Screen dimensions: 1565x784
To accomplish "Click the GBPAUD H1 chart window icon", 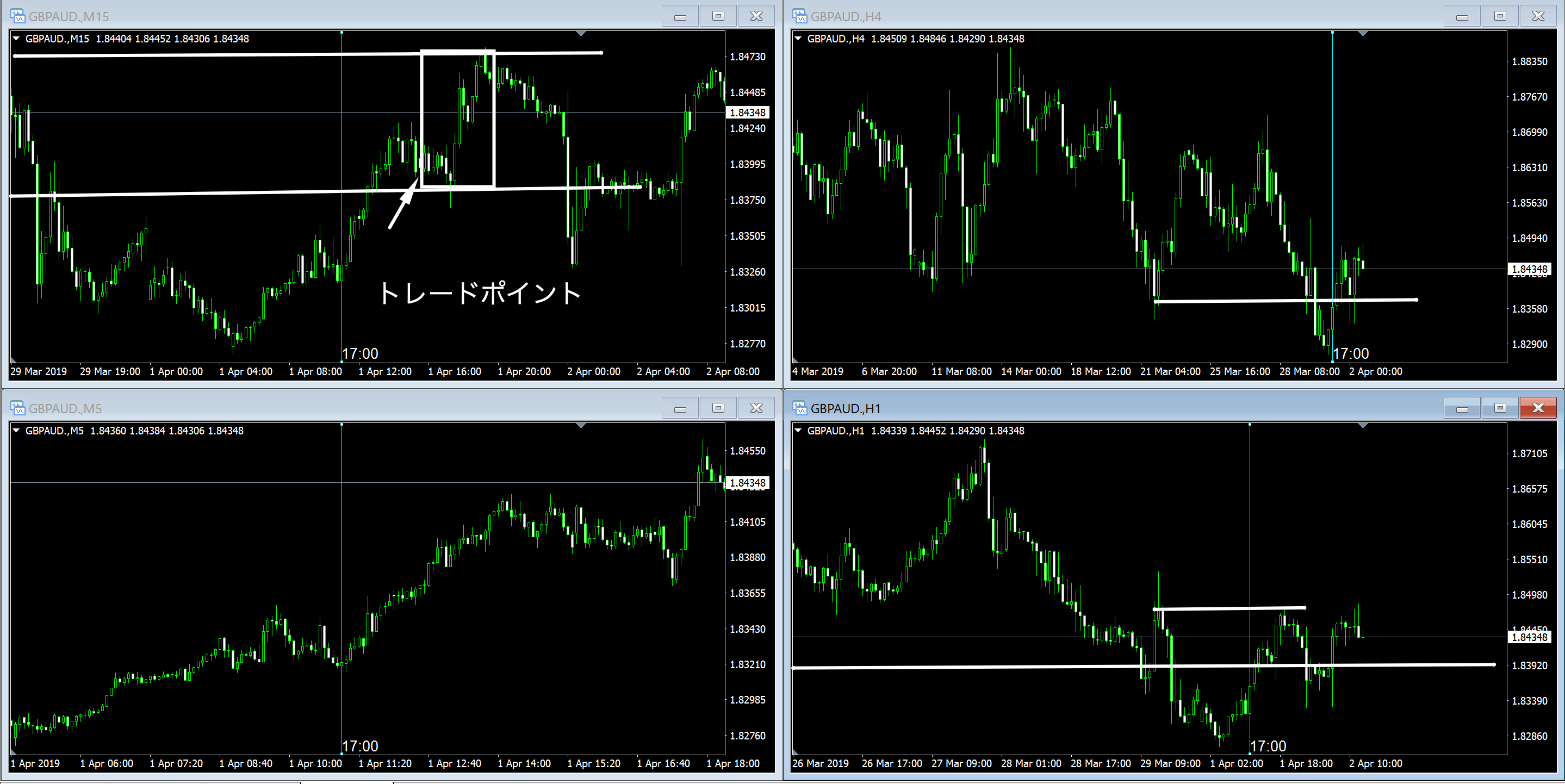I will [799, 408].
